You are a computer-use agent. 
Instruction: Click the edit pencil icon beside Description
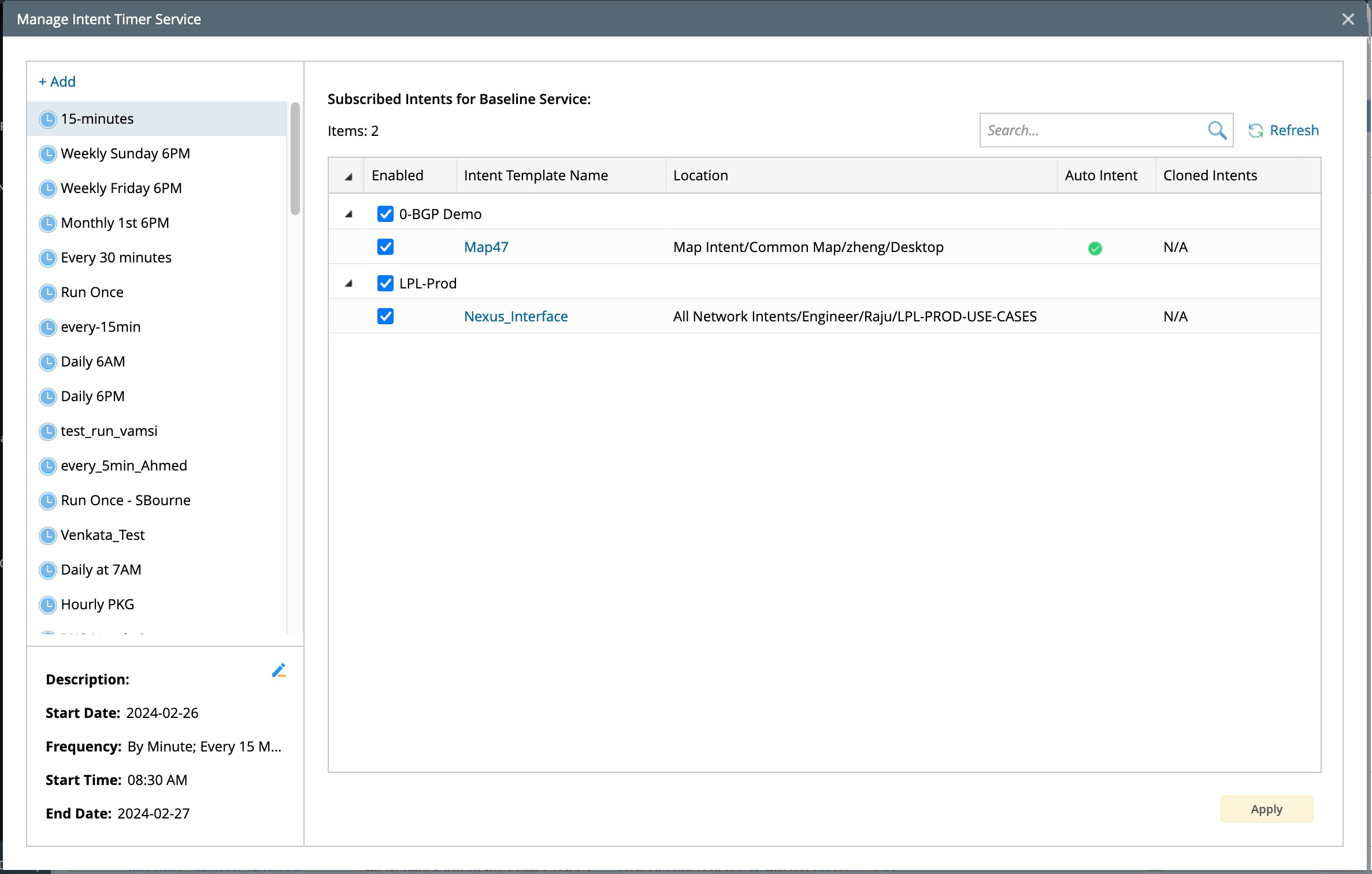(x=279, y=671)
